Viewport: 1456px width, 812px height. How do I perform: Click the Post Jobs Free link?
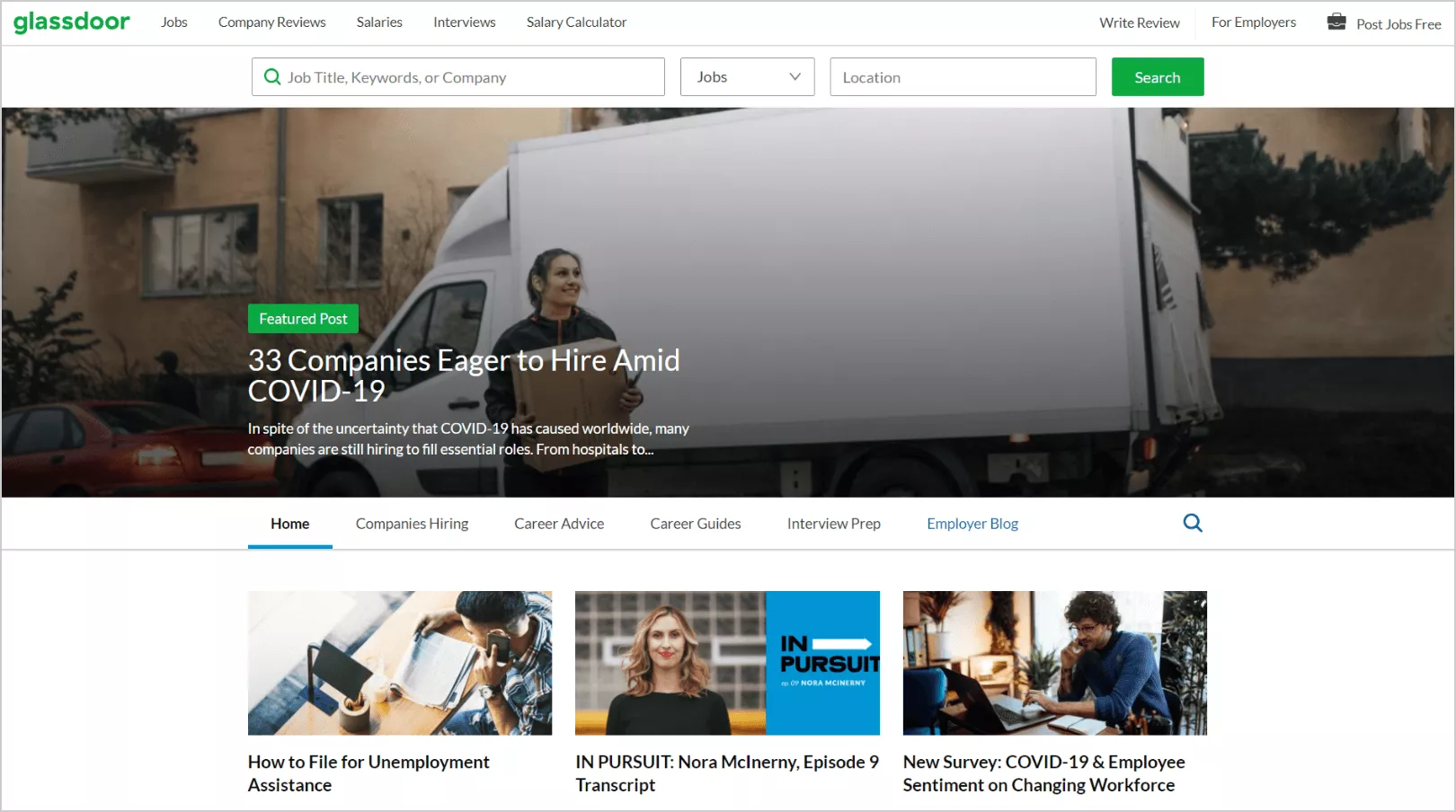point(1398,24)
